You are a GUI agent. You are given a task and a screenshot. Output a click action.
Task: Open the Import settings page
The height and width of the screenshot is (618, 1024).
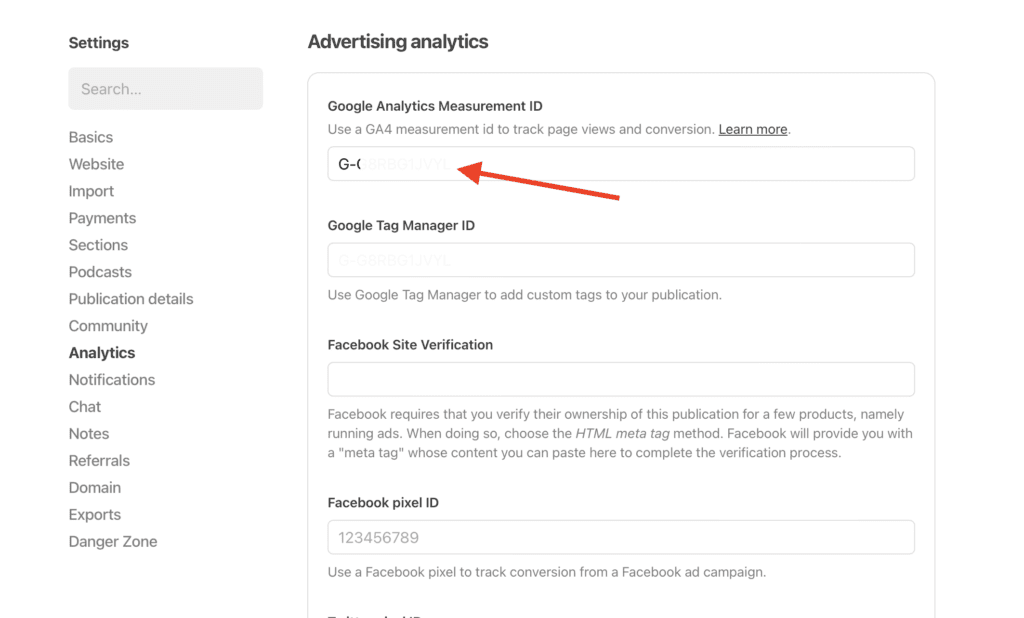point(91,191)
